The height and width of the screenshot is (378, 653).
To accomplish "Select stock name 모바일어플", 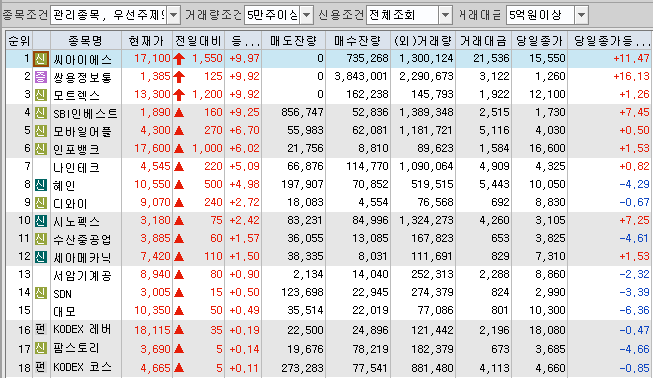I will (82, 131).
